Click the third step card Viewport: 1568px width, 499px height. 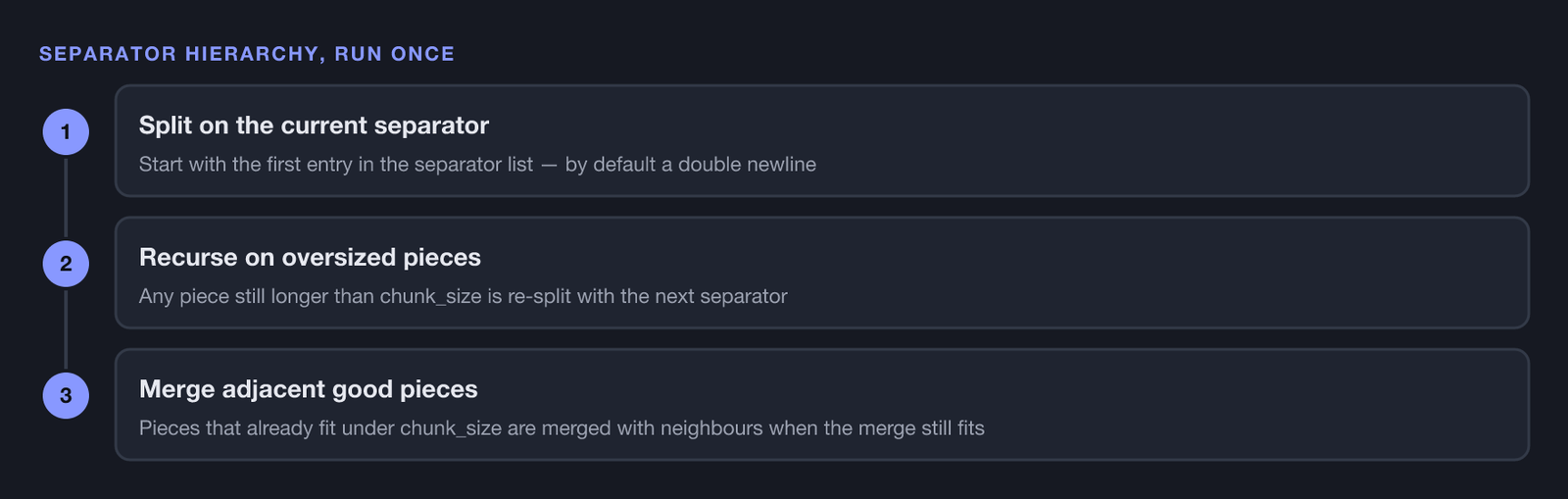coord(822,404)
